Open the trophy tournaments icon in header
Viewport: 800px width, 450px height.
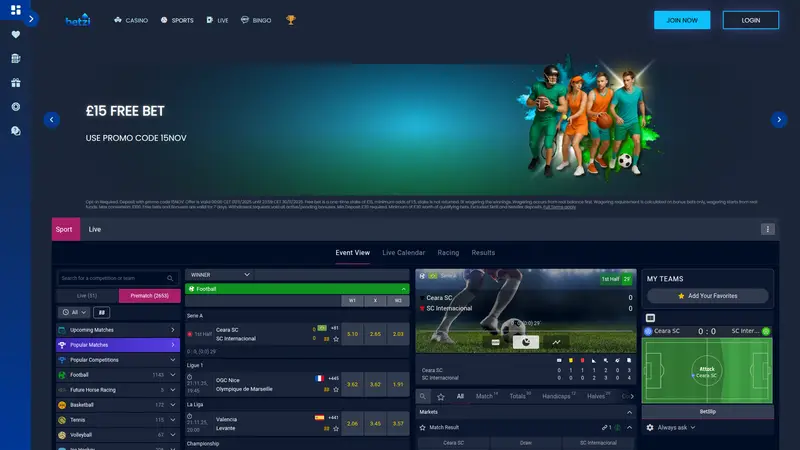click(x=291, y=20)
